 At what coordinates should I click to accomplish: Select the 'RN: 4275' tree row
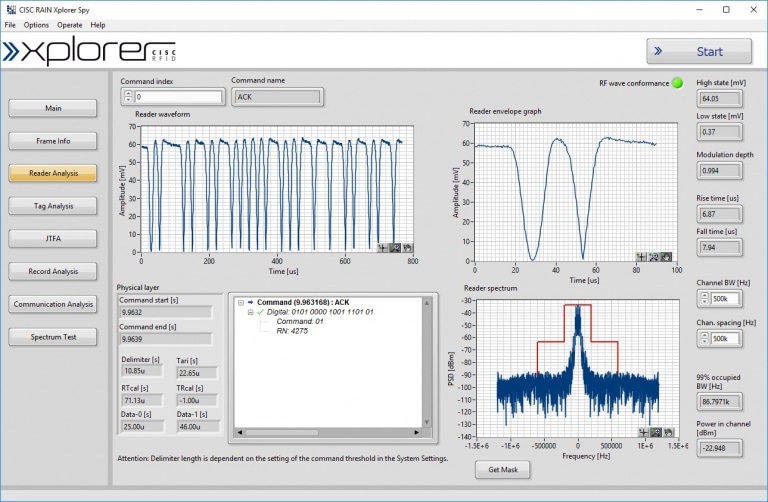pos(292,331)
